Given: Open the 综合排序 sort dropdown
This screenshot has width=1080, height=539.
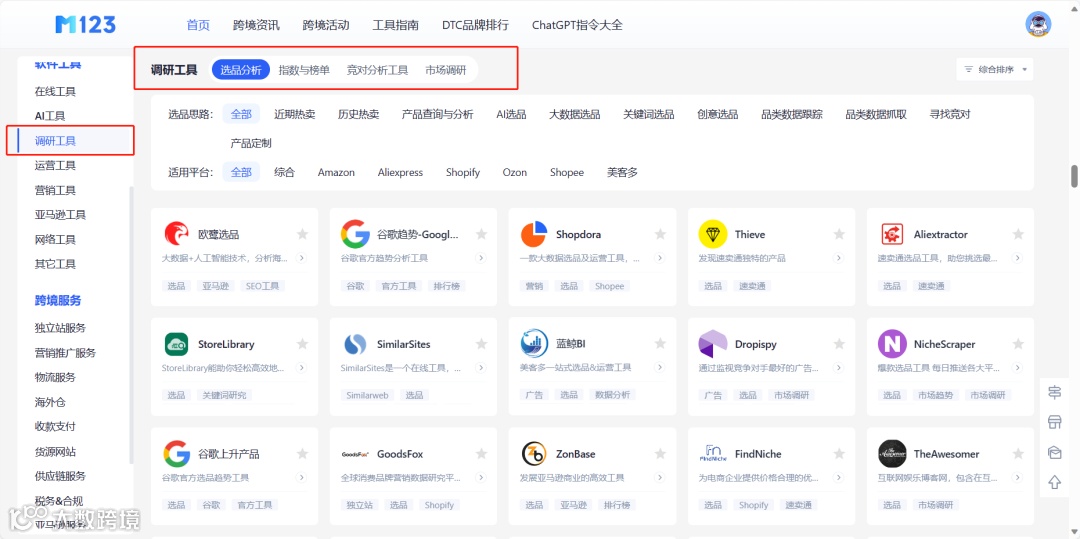Looking at the screenshot, I should tap(995, 70).
